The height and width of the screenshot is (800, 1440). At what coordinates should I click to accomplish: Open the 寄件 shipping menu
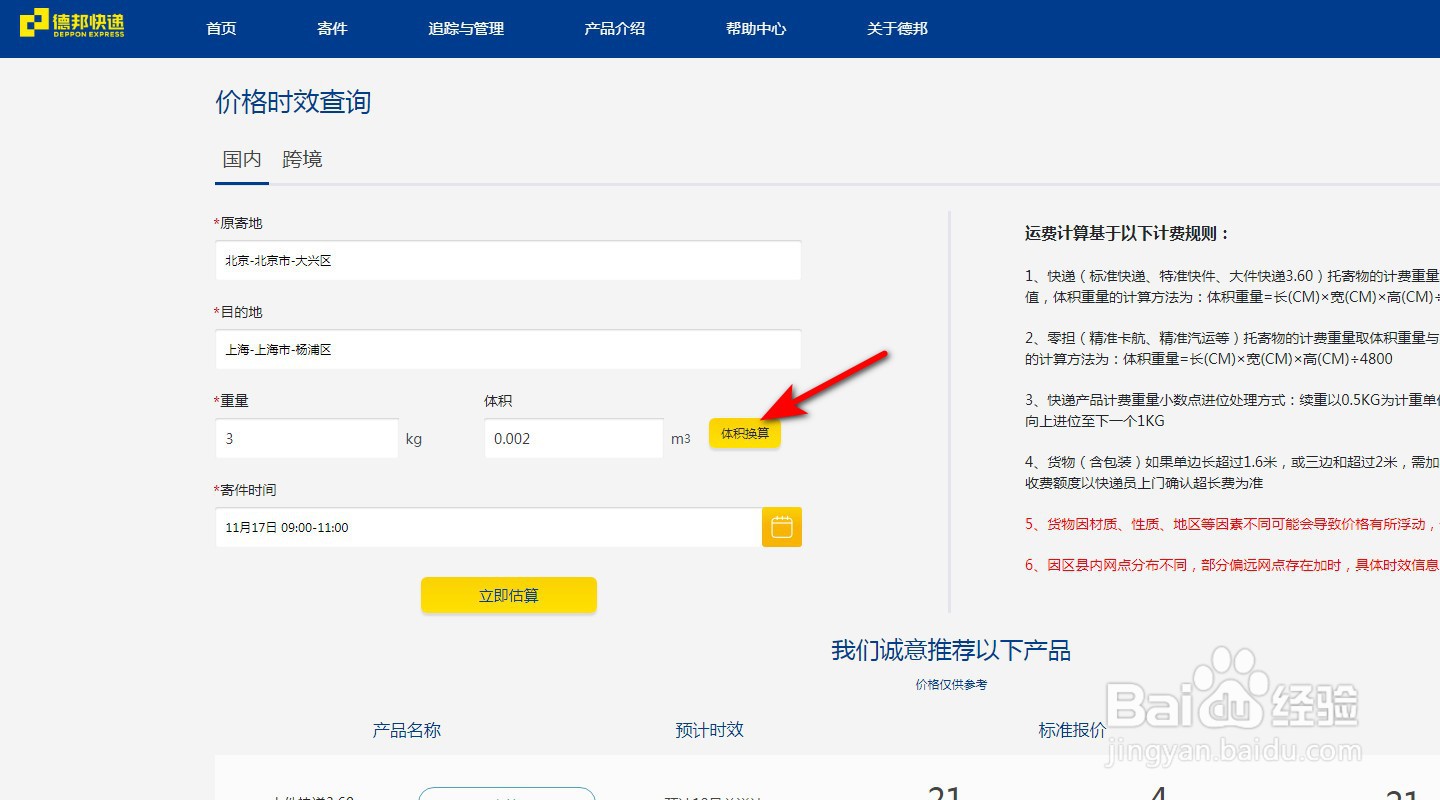(331, 29)
